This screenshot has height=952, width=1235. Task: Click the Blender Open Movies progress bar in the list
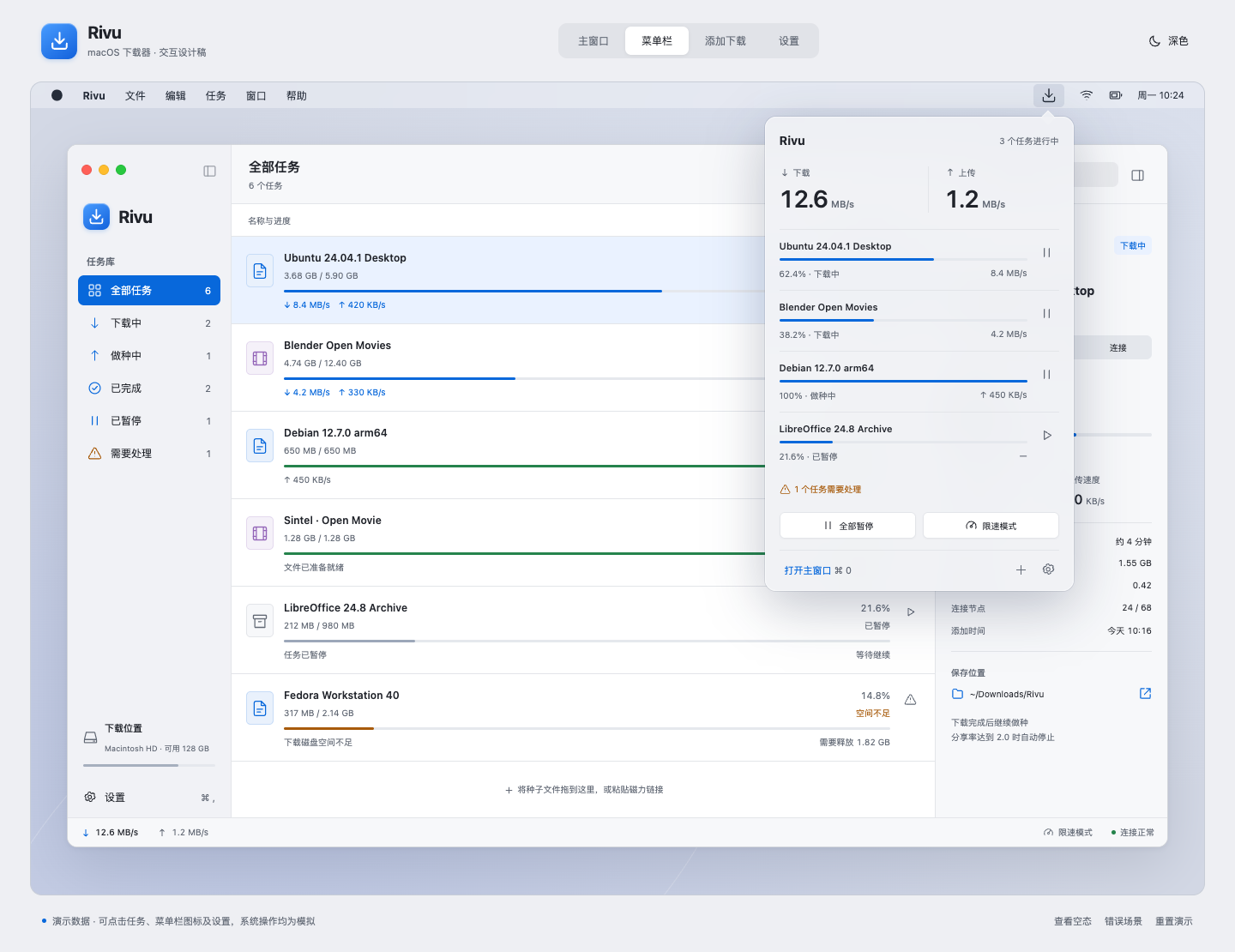(523, 379)
